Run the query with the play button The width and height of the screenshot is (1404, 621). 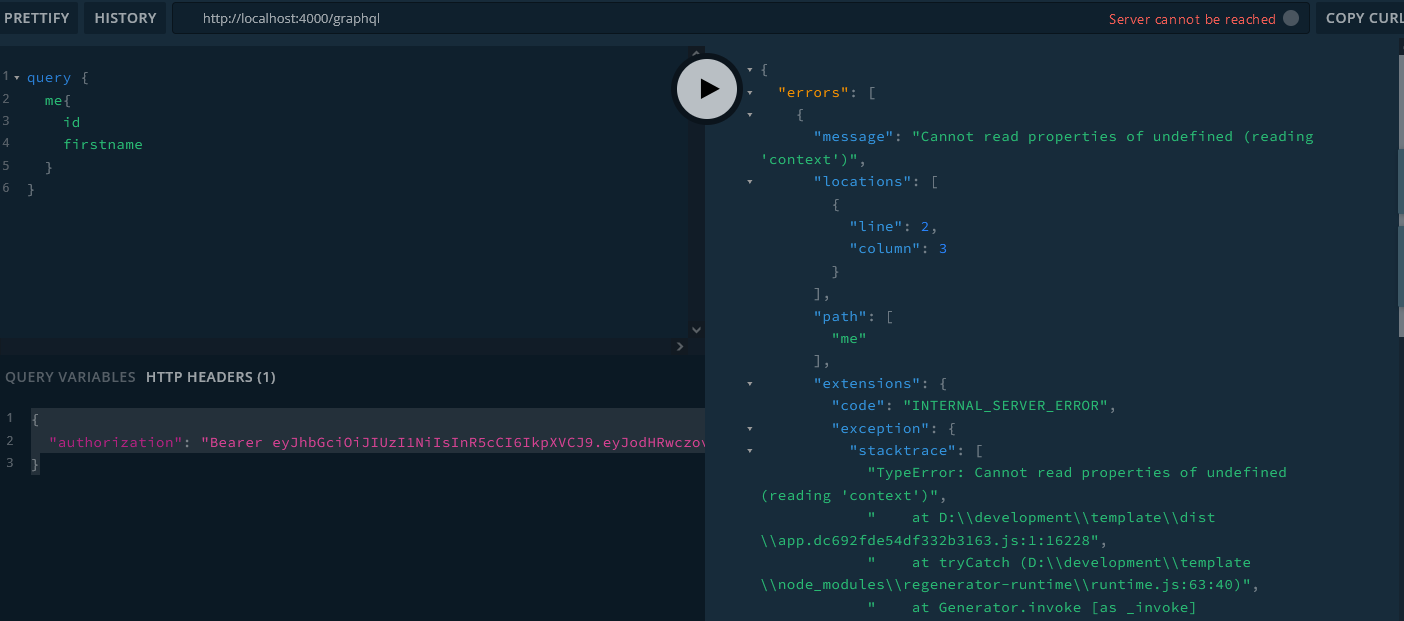[707, 89]
